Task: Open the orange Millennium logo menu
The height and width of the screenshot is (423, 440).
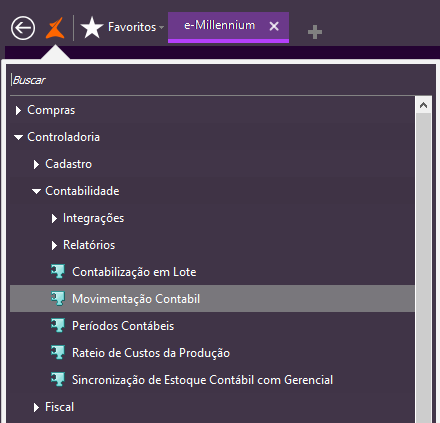Action: coord(55,28)
